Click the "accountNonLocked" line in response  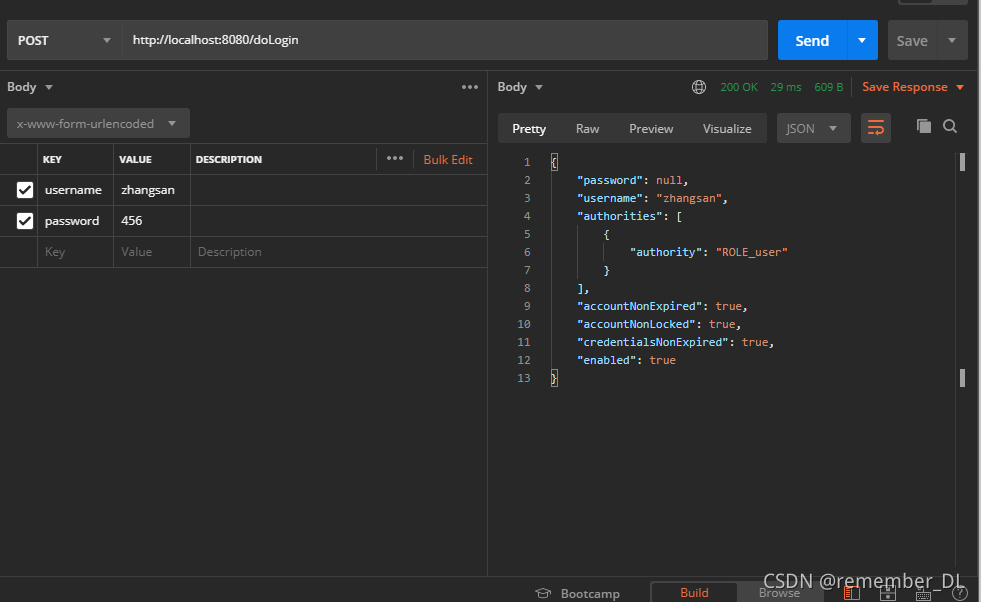point(659,324)
